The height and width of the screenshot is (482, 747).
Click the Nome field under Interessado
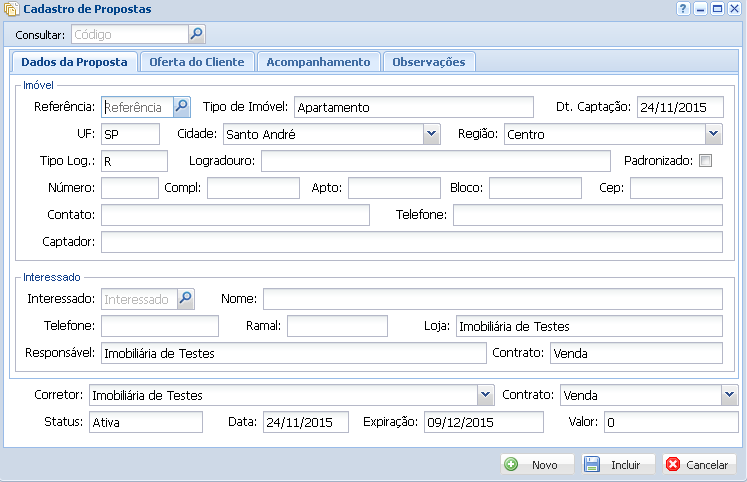click(x=492, y=299)
